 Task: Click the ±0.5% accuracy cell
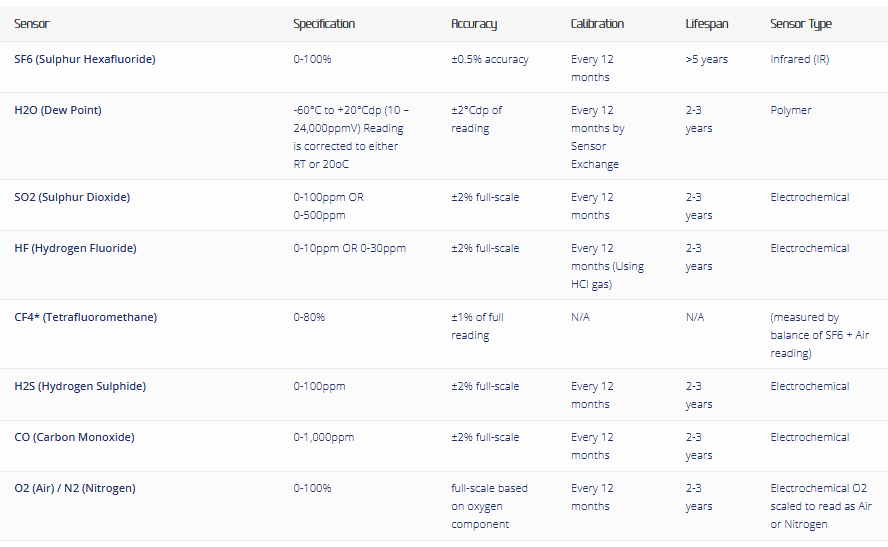tap(490, 59)
